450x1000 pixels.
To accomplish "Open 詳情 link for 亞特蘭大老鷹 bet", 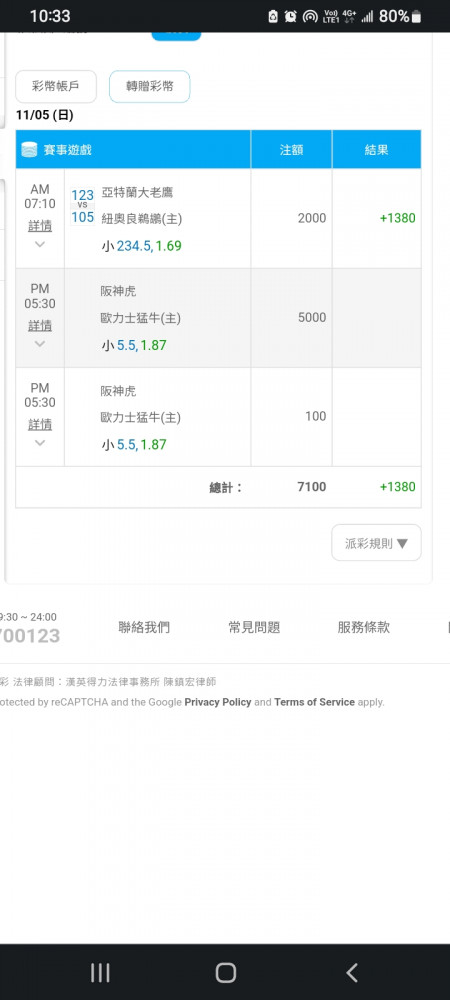I will (x=40, y=226).
